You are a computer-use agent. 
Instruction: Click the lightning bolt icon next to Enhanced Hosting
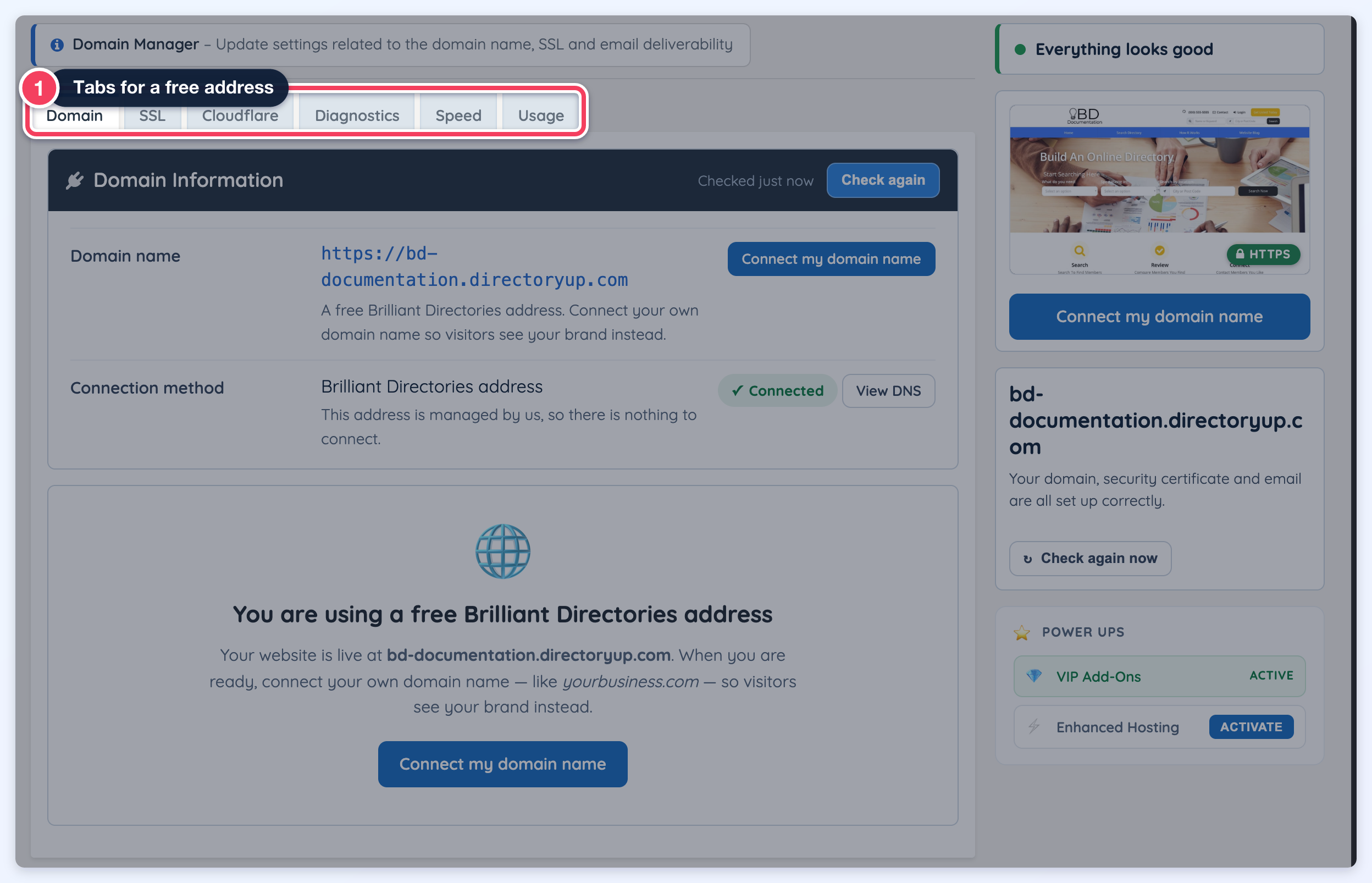pos(1034,726)
